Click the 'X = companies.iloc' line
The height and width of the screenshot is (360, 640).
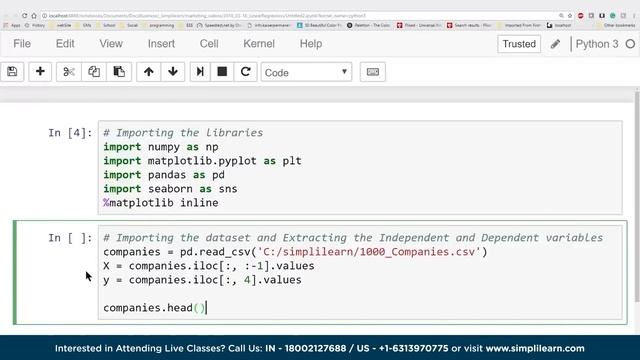tap(209, 266)
